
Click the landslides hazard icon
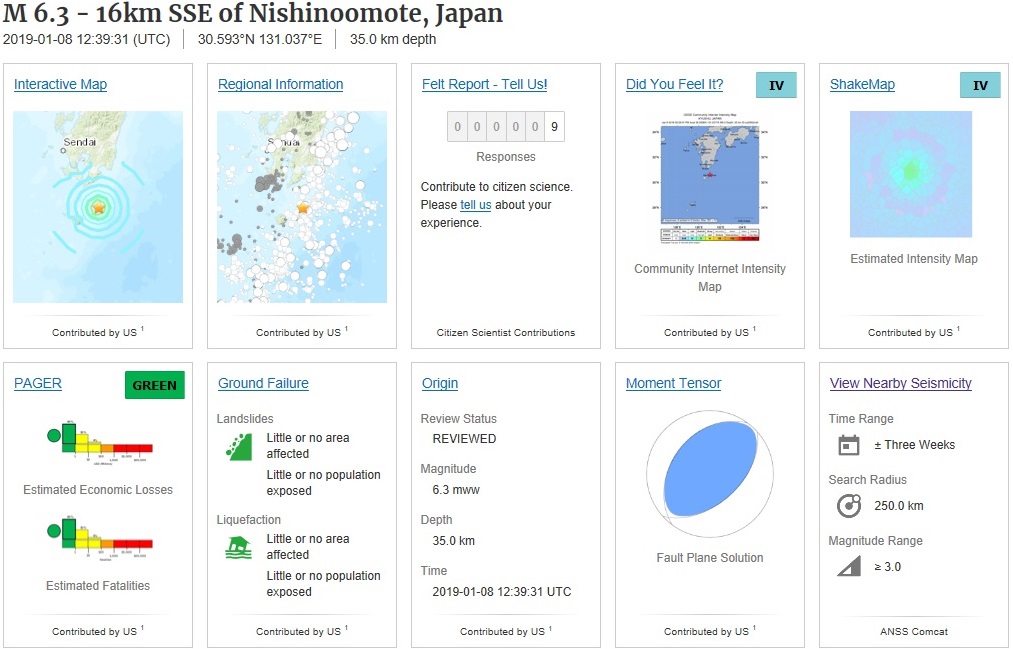[x=239, y=446]
